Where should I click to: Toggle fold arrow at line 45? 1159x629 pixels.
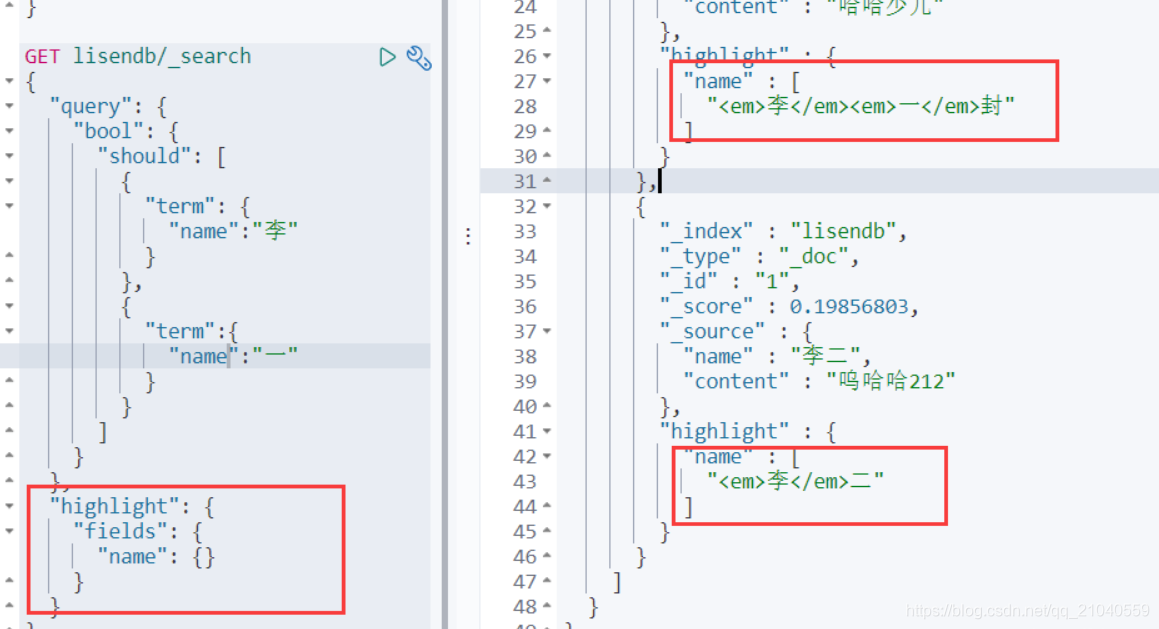[547, 531]
